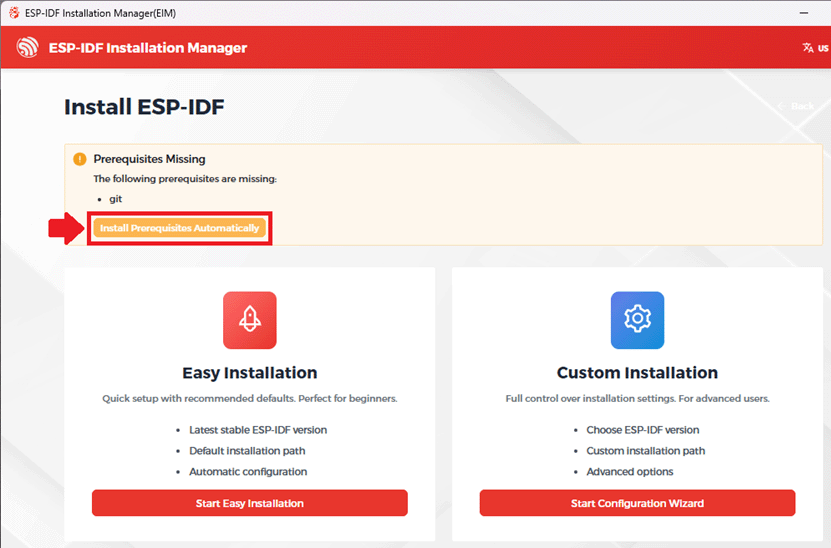Click the EIM app icon in title bar

pyautogui.click(x=14, y=13)
